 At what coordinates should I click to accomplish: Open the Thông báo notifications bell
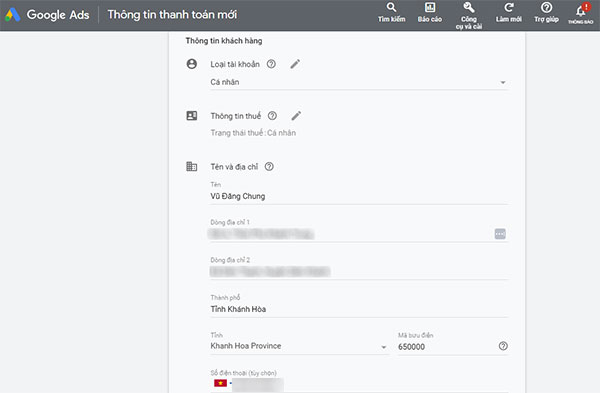tap(581, 13)
